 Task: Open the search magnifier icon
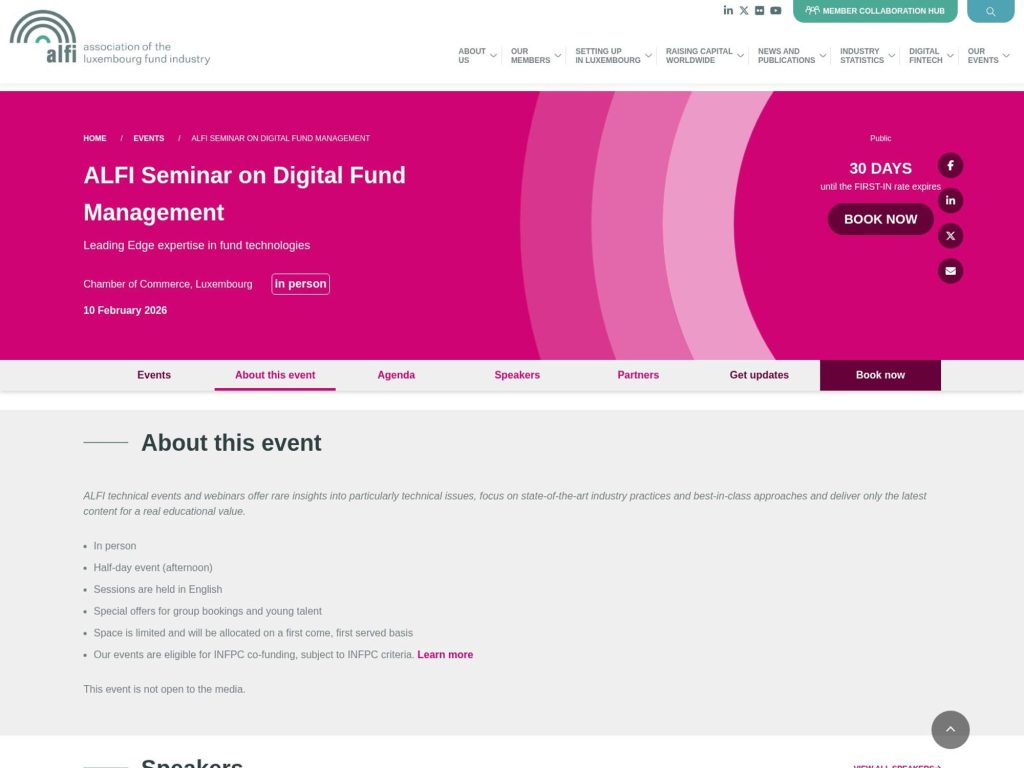tap(990, 10)
